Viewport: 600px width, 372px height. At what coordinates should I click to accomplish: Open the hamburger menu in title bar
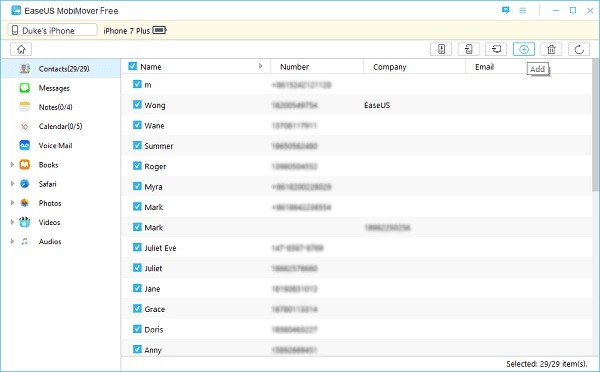[x=522, y=10]
